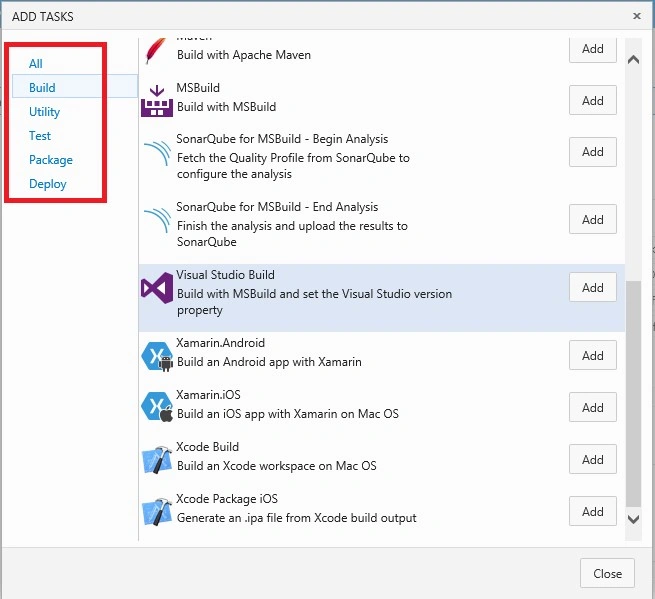The height and width of the screenshot is (599, 655).
Task: Add the Xcode Package iOS task
Action: pos(592,511)
